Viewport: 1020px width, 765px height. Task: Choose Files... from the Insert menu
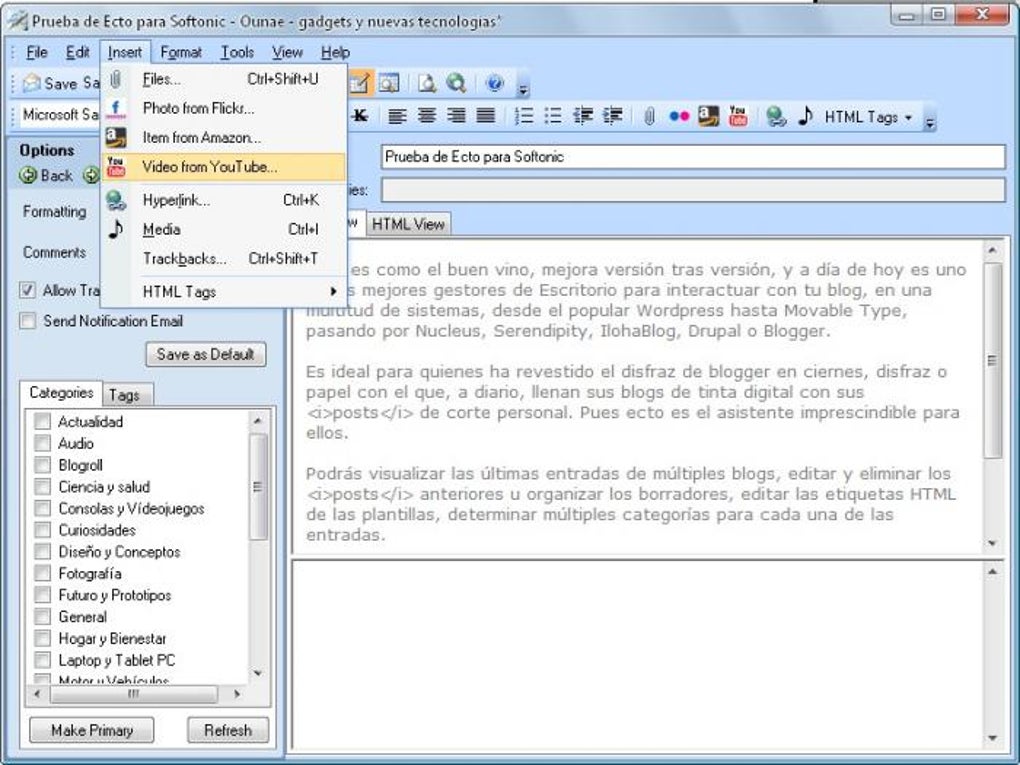(x=224, y=79)
